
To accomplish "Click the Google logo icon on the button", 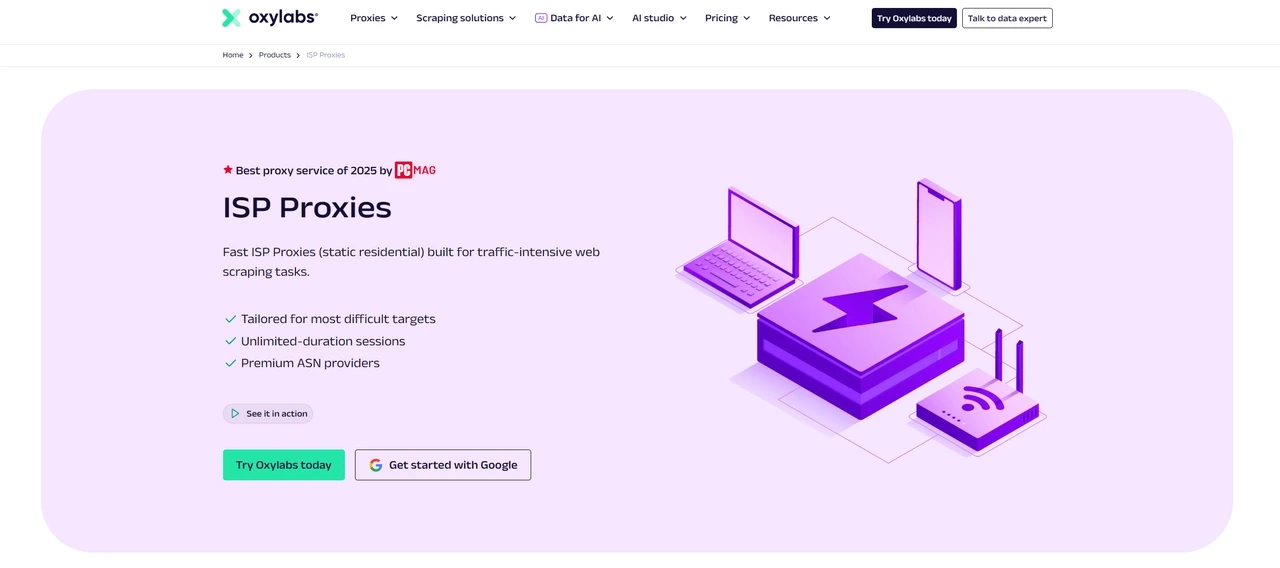I will pyautogui.click(x=376, y=465).
